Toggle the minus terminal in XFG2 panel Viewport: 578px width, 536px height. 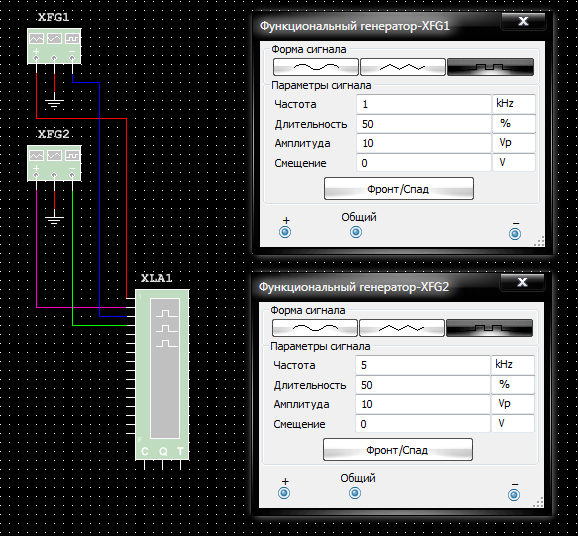(514, 495)
